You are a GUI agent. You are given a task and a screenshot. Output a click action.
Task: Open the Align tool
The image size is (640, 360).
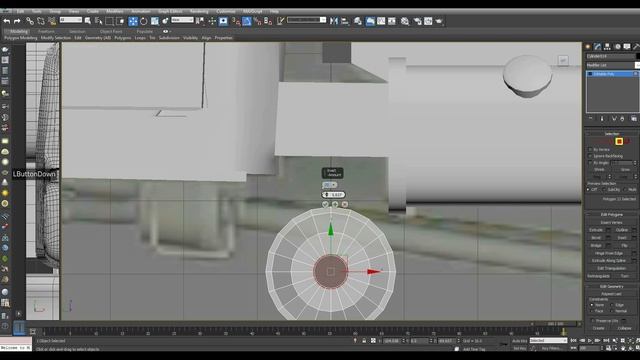tap(345, 21)
